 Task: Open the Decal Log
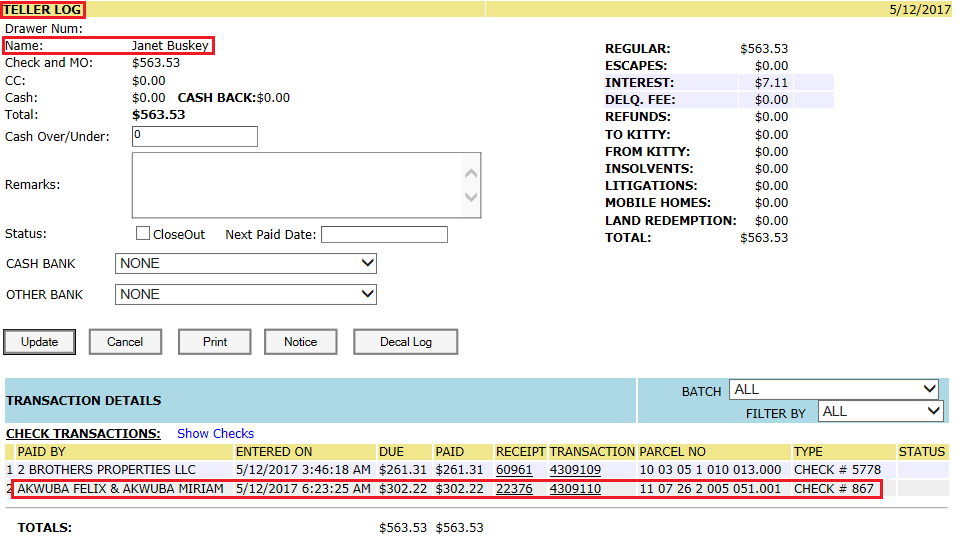coord(405,342)
